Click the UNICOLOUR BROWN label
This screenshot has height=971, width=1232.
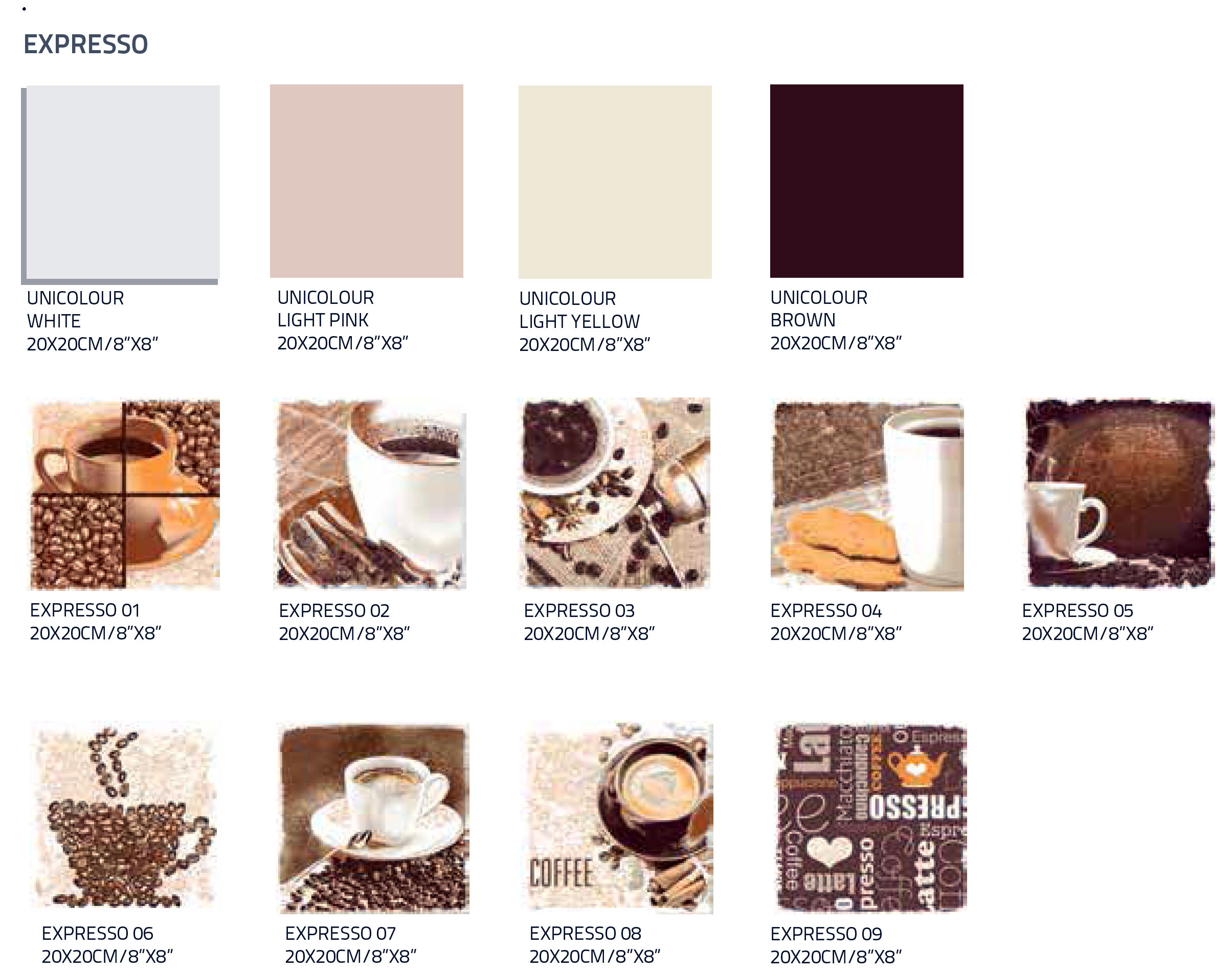coord(819,310)
